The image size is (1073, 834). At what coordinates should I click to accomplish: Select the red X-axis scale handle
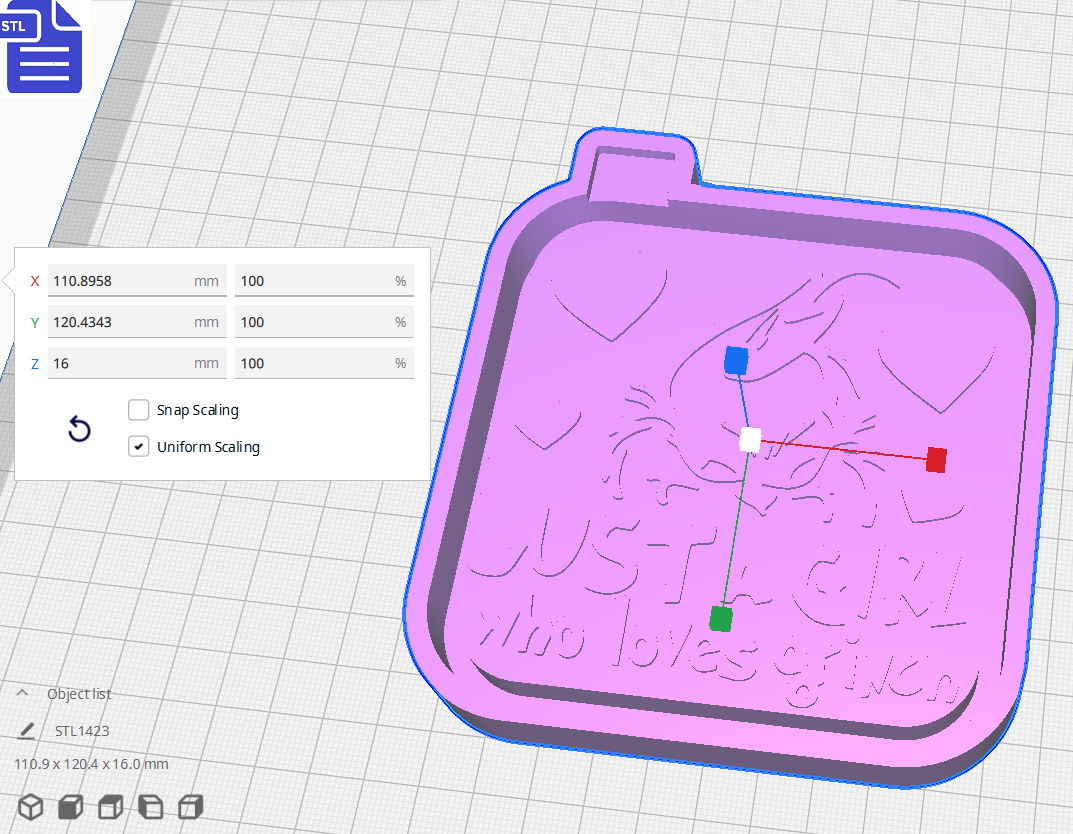tap(936, 460)
